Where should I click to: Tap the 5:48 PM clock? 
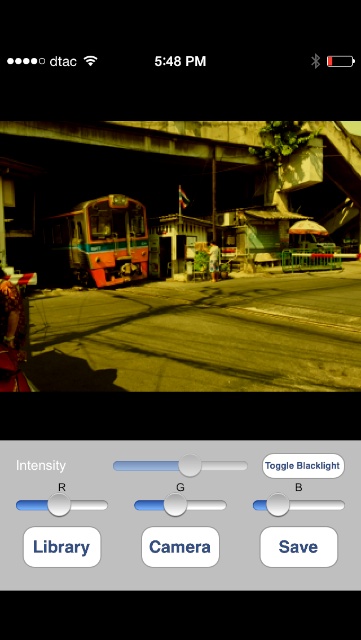point(180,61)
